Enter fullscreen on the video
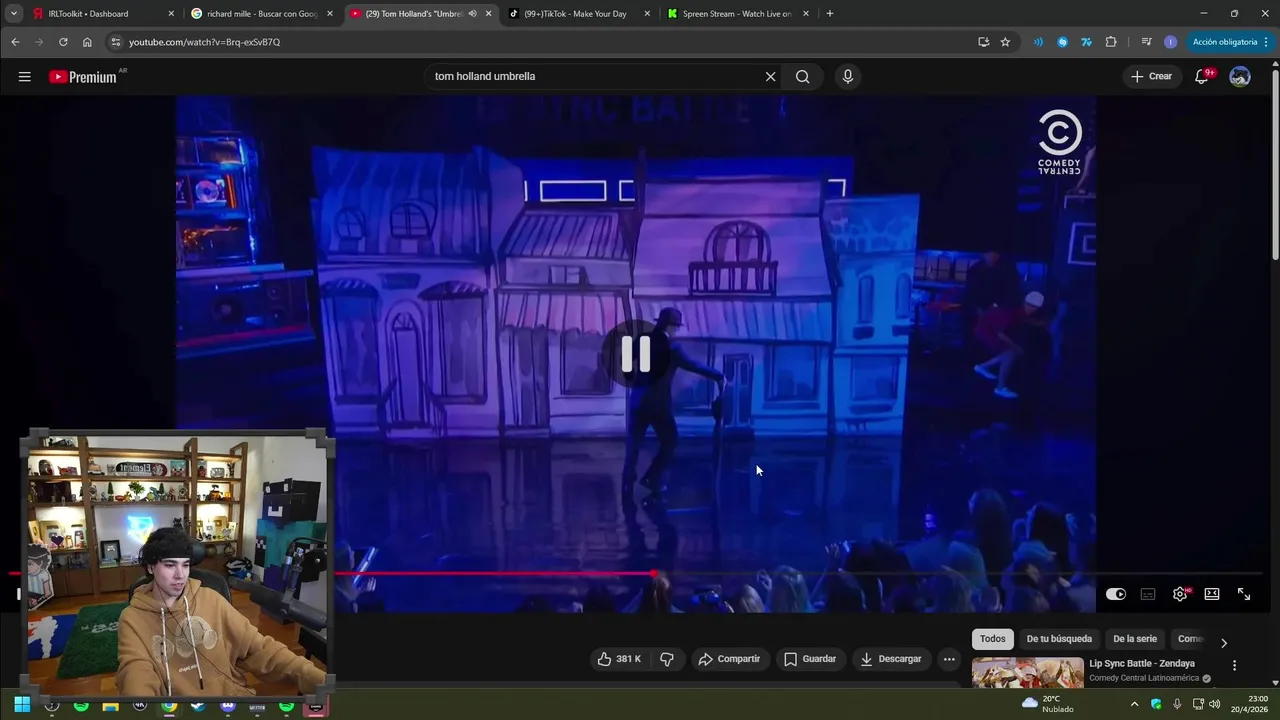This screenshot has height=720, width=1280. [1244, 594]
